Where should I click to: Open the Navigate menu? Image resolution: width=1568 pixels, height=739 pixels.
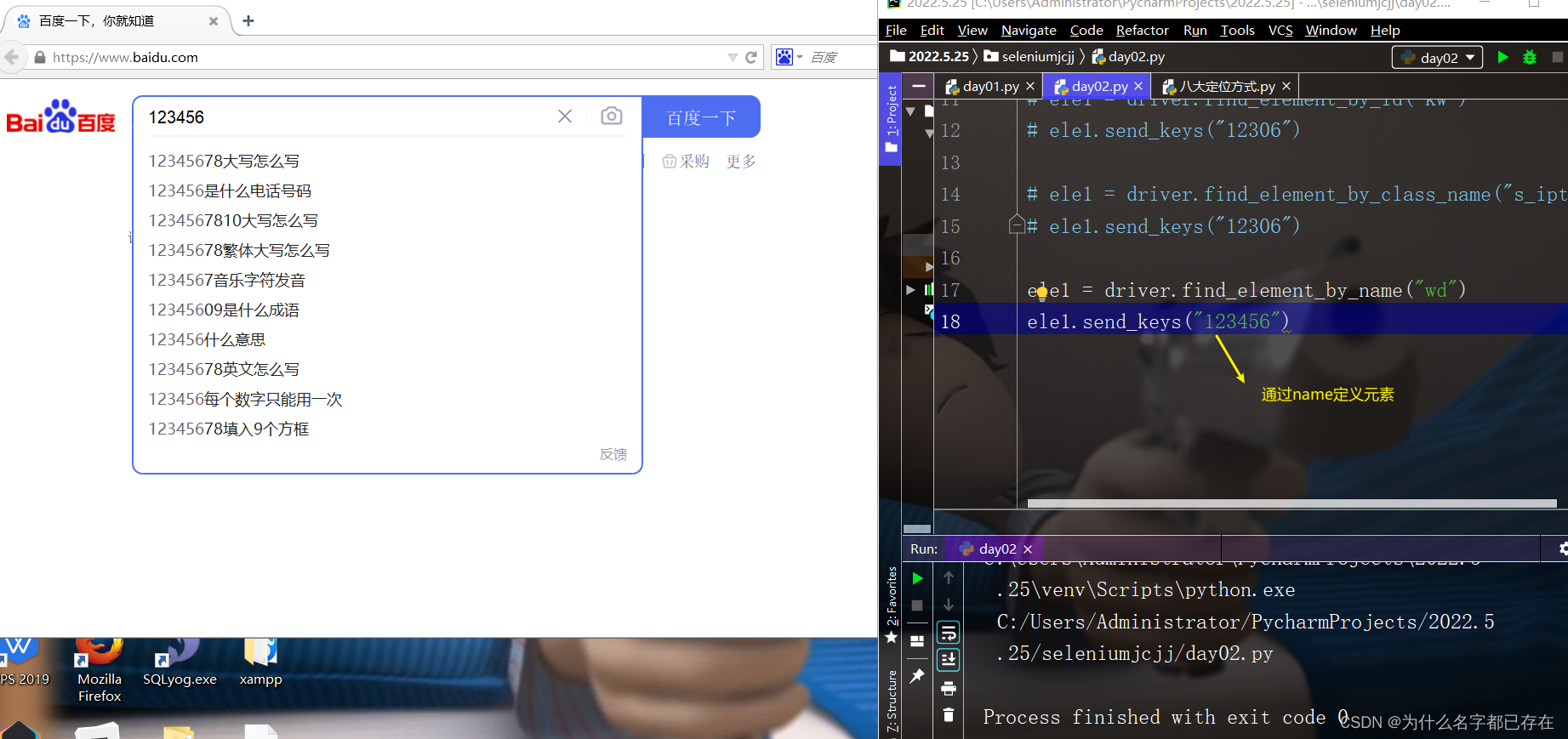click(1029, 30)
